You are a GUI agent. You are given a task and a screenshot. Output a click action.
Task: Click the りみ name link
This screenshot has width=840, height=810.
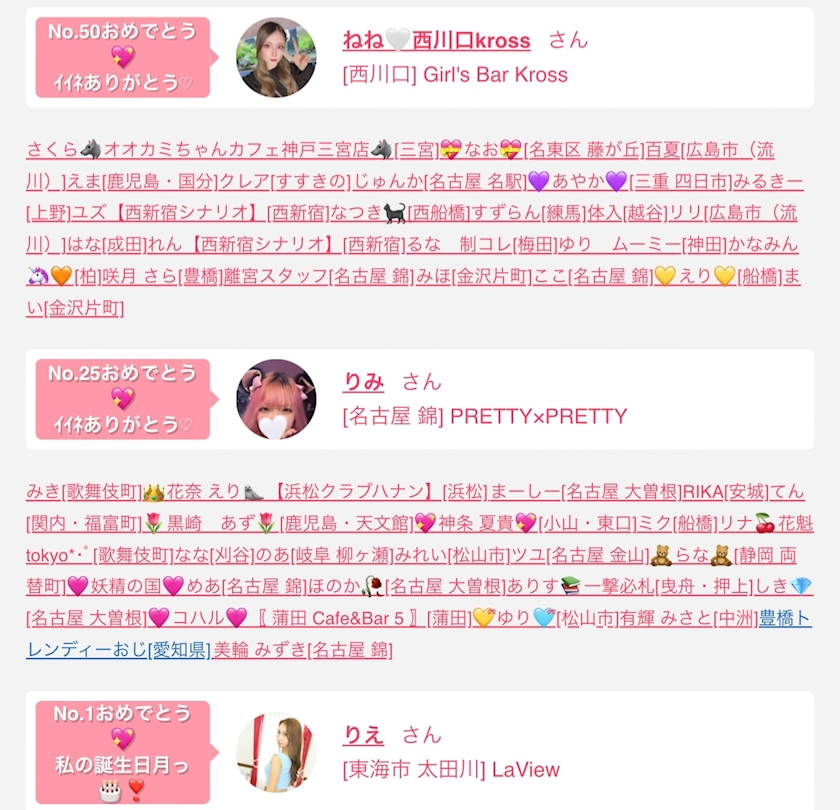click(364, 382)
